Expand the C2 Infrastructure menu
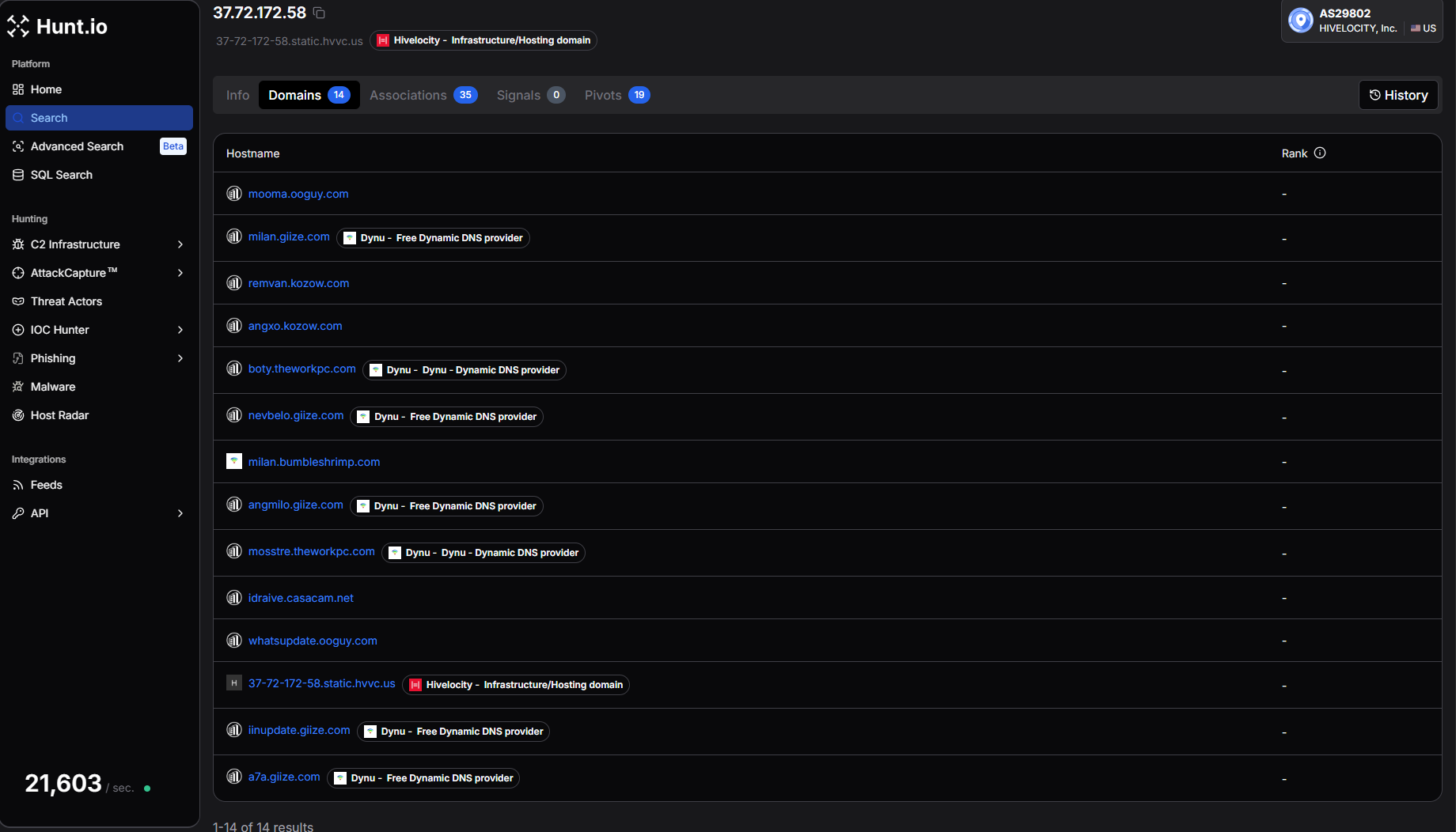This screenshot has height=832, width=1456. [180, 244]
